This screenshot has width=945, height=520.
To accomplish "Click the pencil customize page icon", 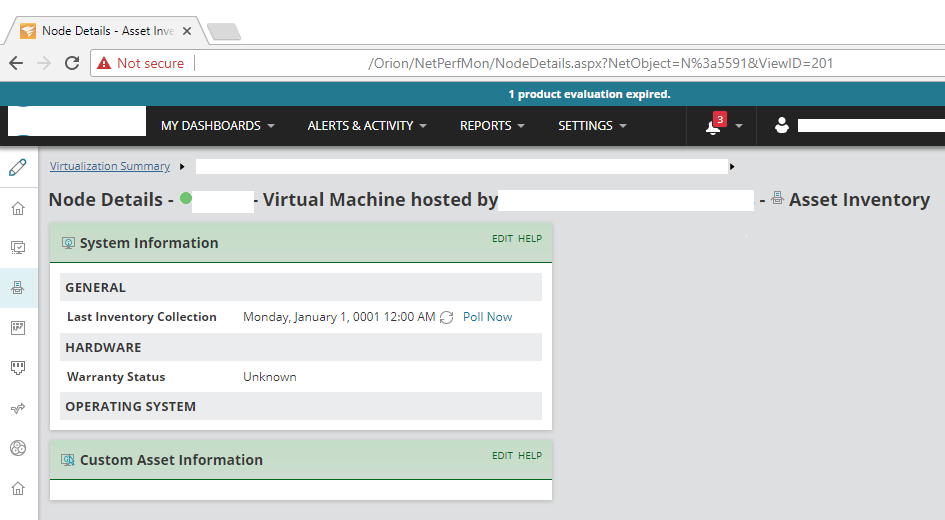I will tap(18, 167).
